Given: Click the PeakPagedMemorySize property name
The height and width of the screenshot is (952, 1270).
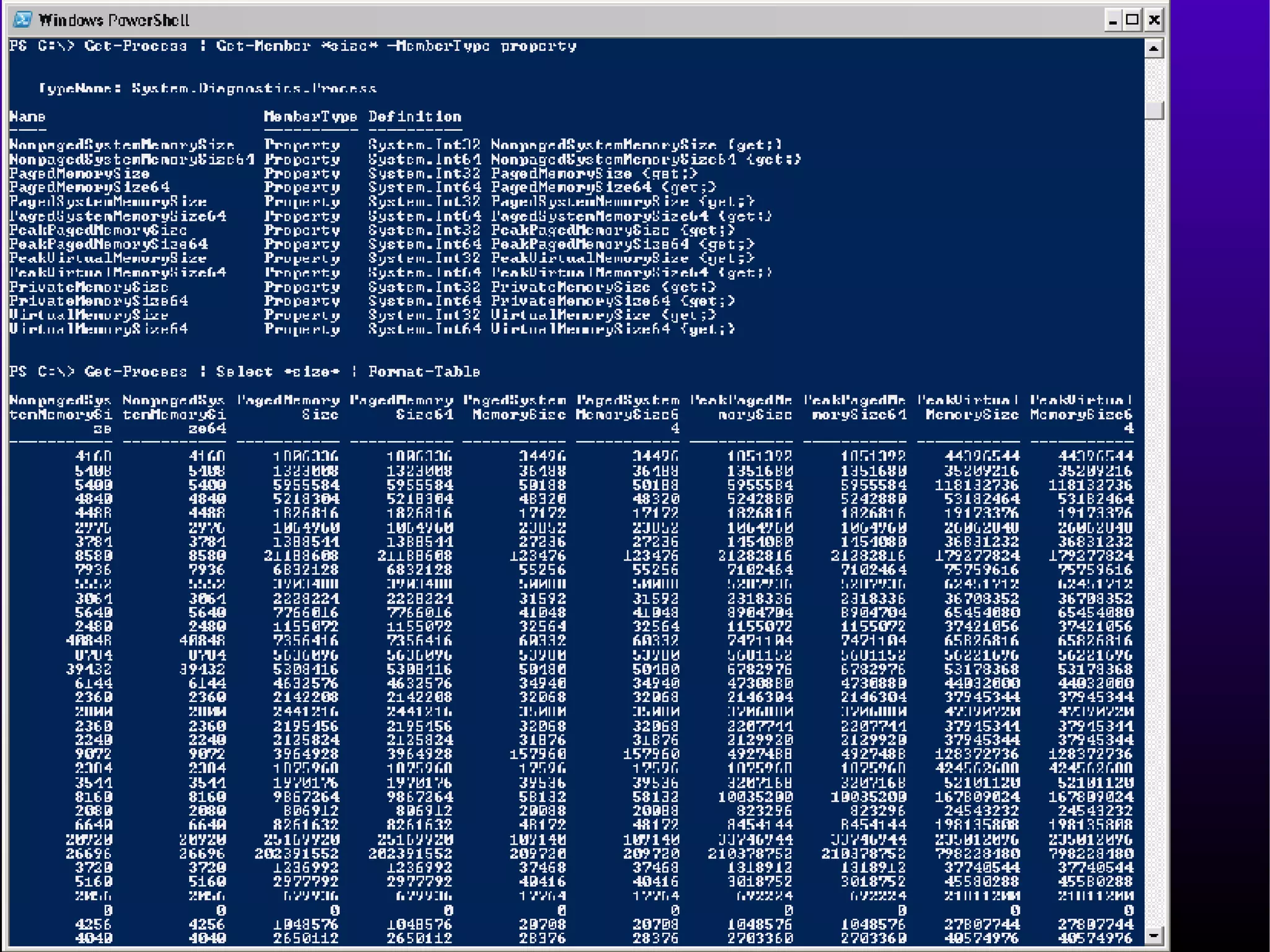Looking at the screenshot, I should (97, 230).
